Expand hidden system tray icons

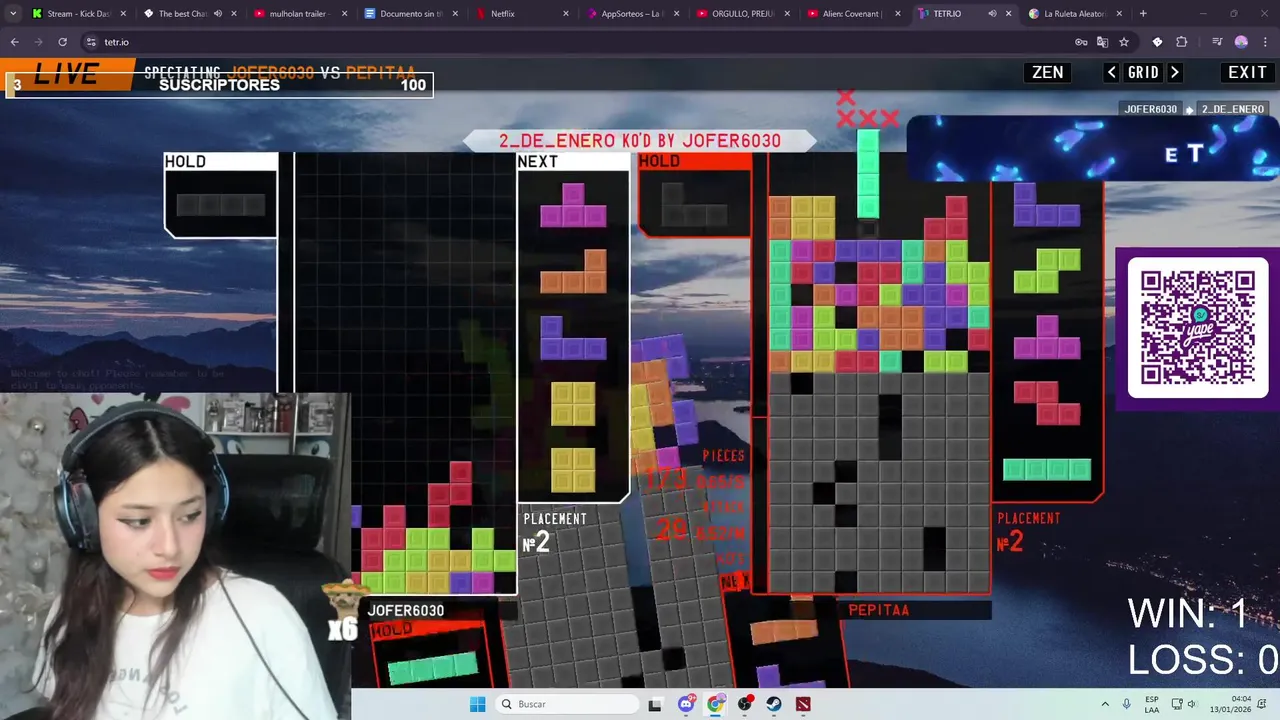(1105, 704)
